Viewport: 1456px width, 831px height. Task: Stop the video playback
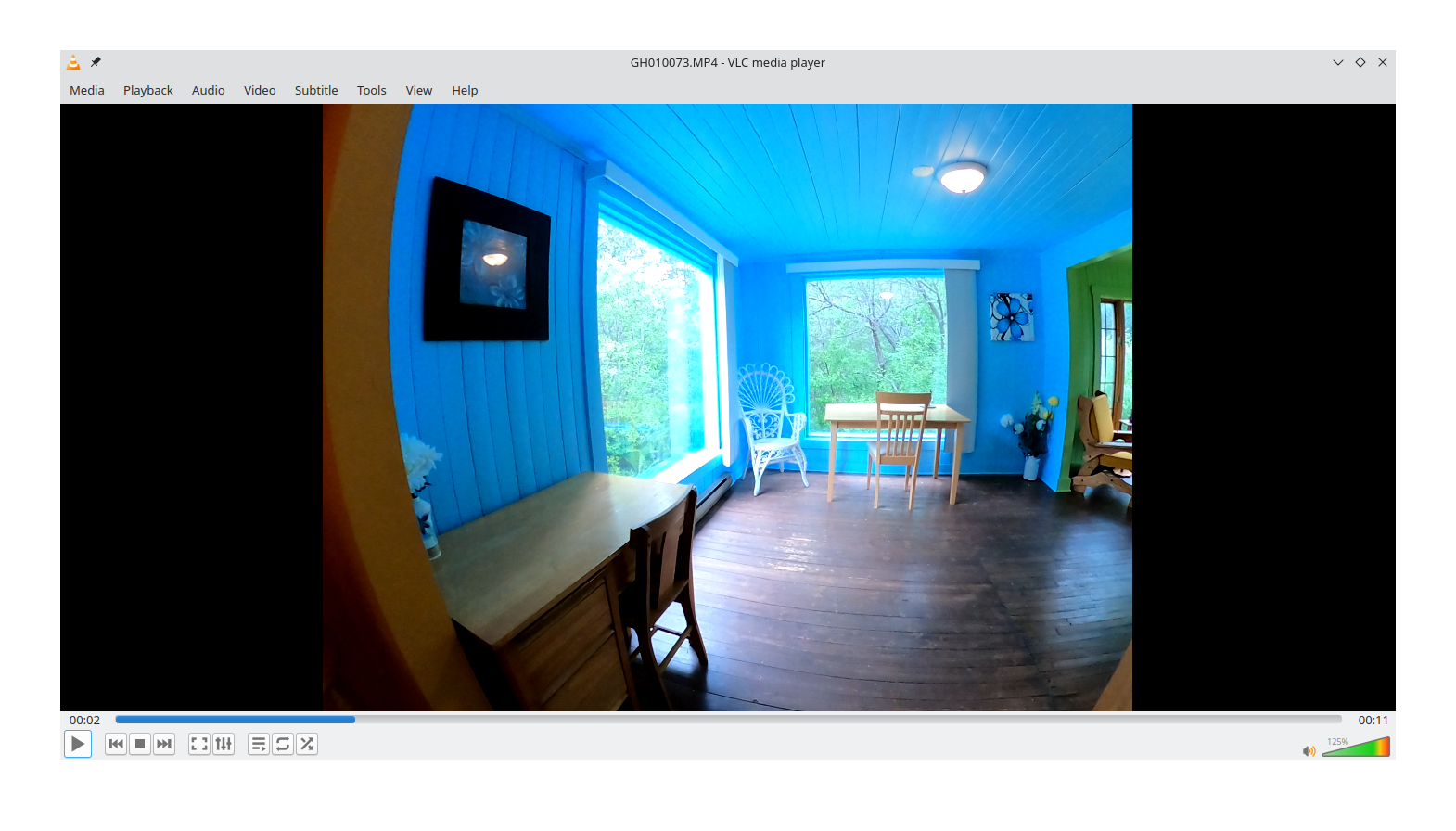[x=140, y=744]
